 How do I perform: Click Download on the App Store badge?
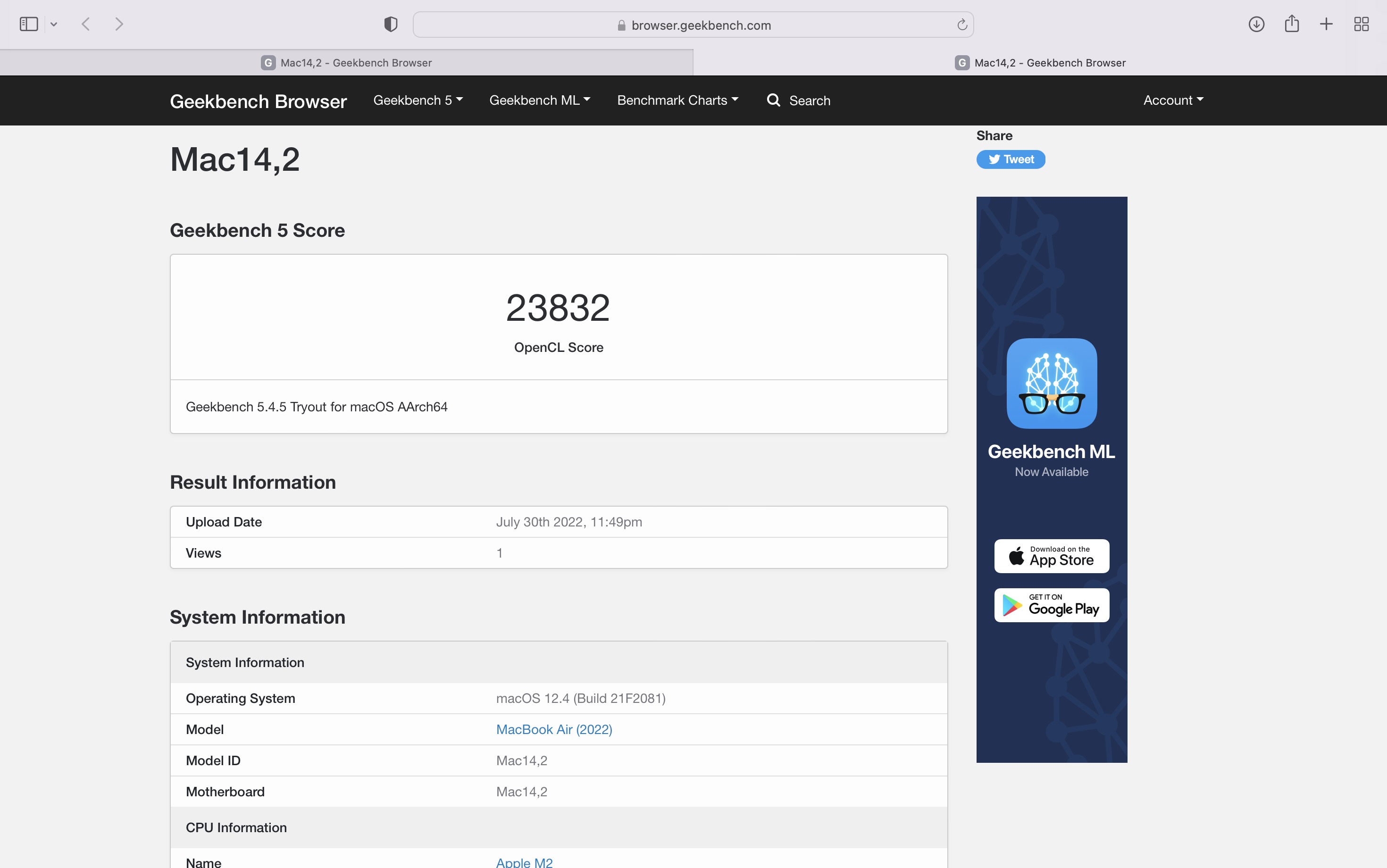(x=1052, y=556)
